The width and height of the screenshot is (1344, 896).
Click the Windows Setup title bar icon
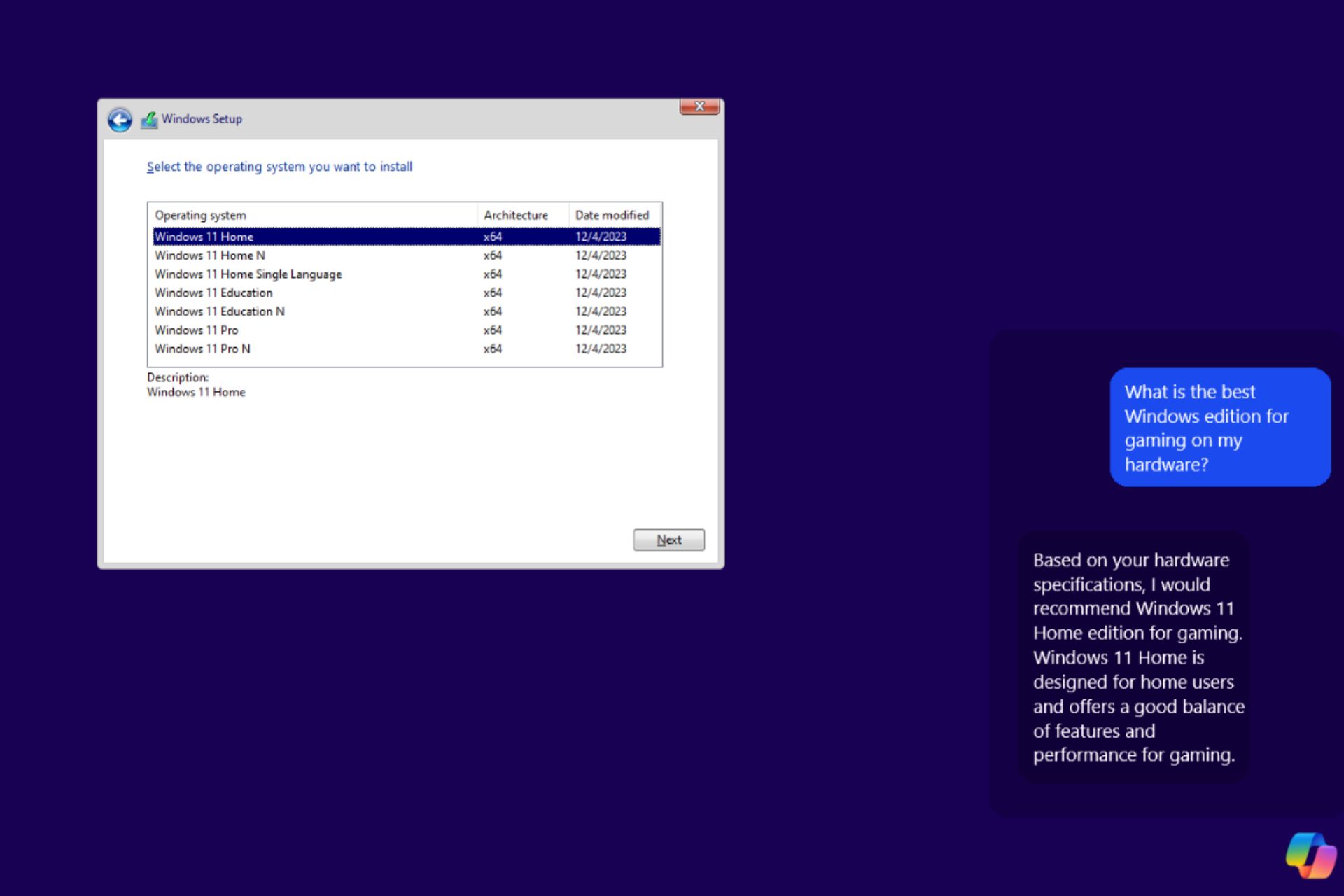(x=149, y=120)
